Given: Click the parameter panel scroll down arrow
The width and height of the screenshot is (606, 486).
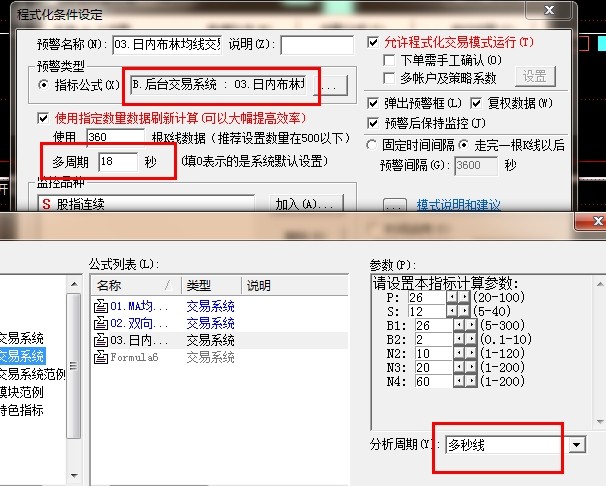Looking at the screenshot, I should (x=599, y=421).
